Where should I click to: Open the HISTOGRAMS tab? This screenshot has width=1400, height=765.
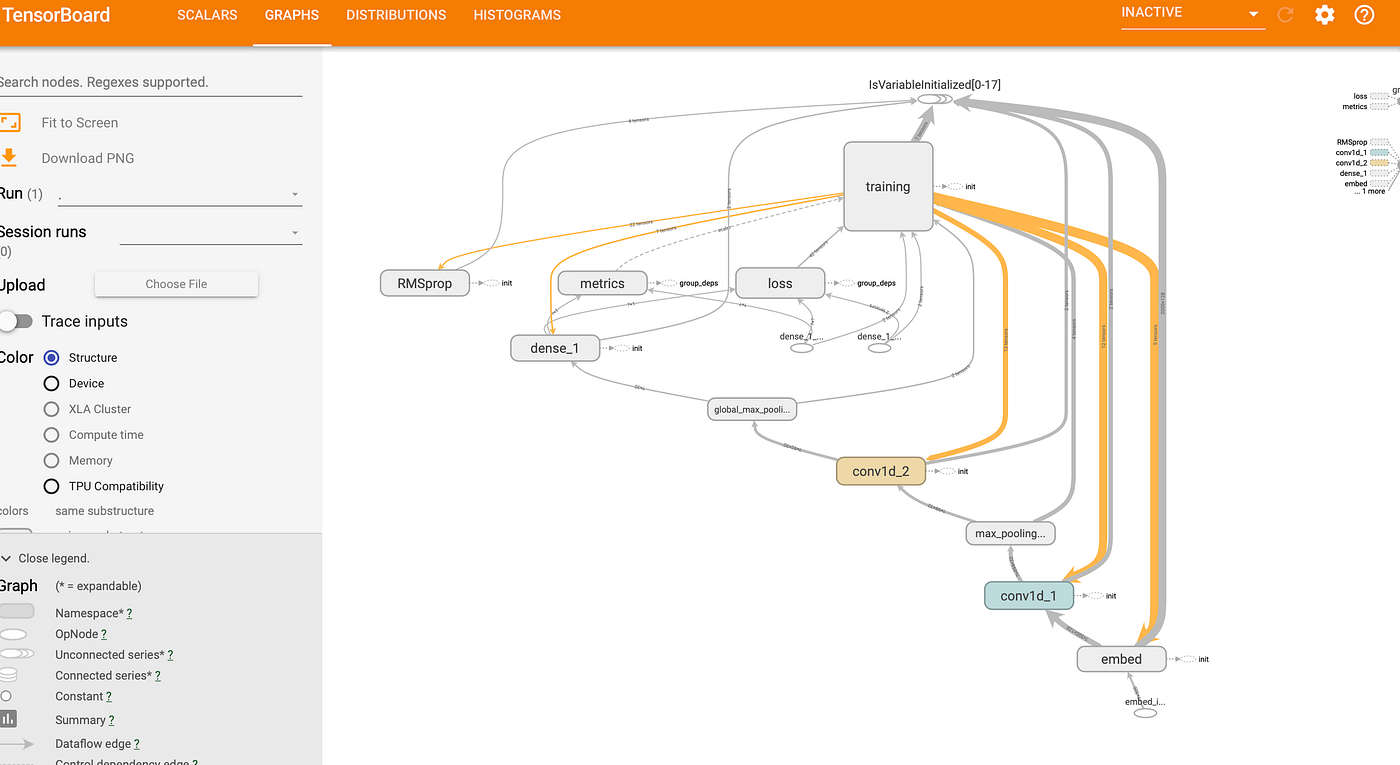(x=516, y=15)
